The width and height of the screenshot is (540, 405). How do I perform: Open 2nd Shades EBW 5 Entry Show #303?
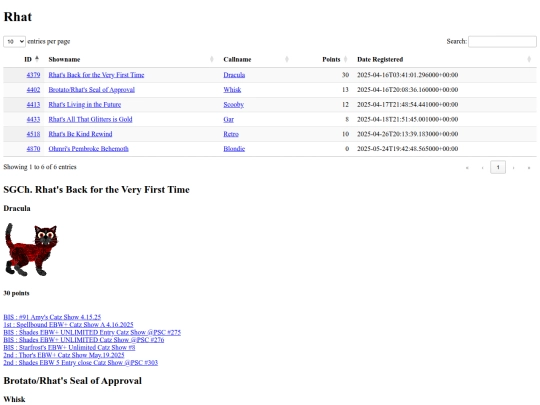[x=81, y=363]
